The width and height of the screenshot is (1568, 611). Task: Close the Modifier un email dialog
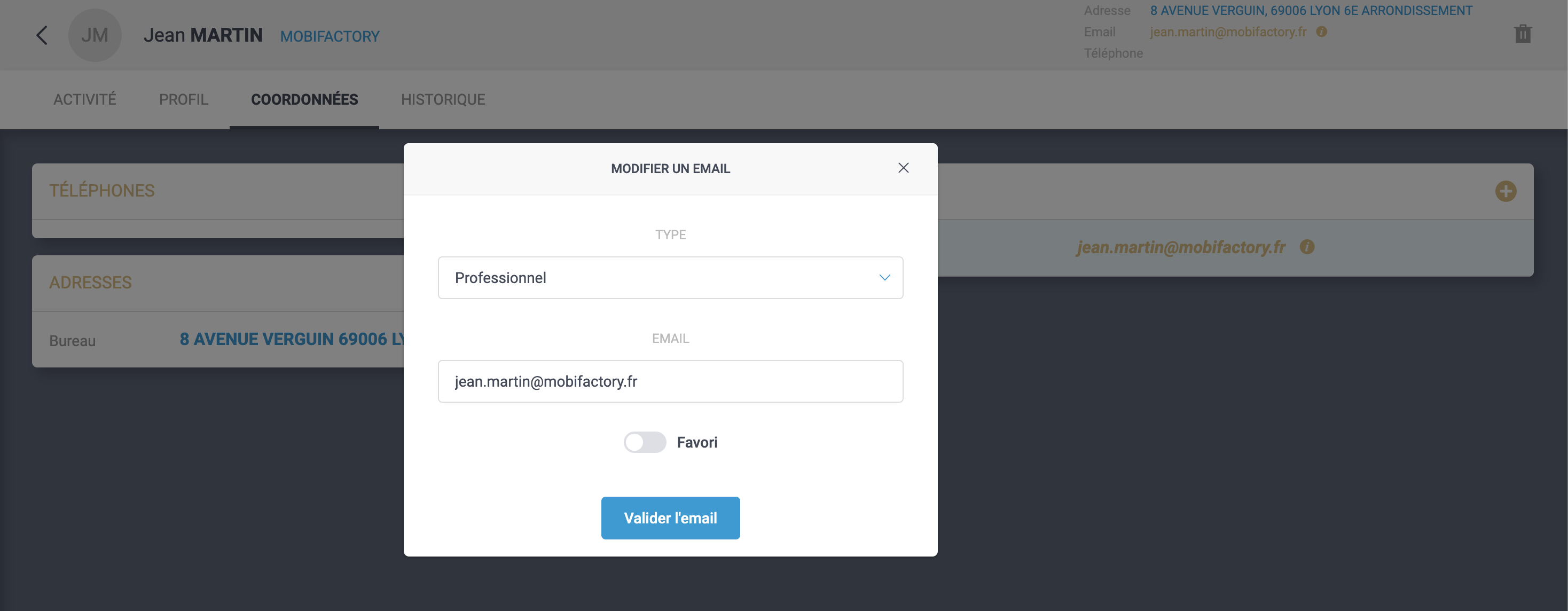coord(903,168)
